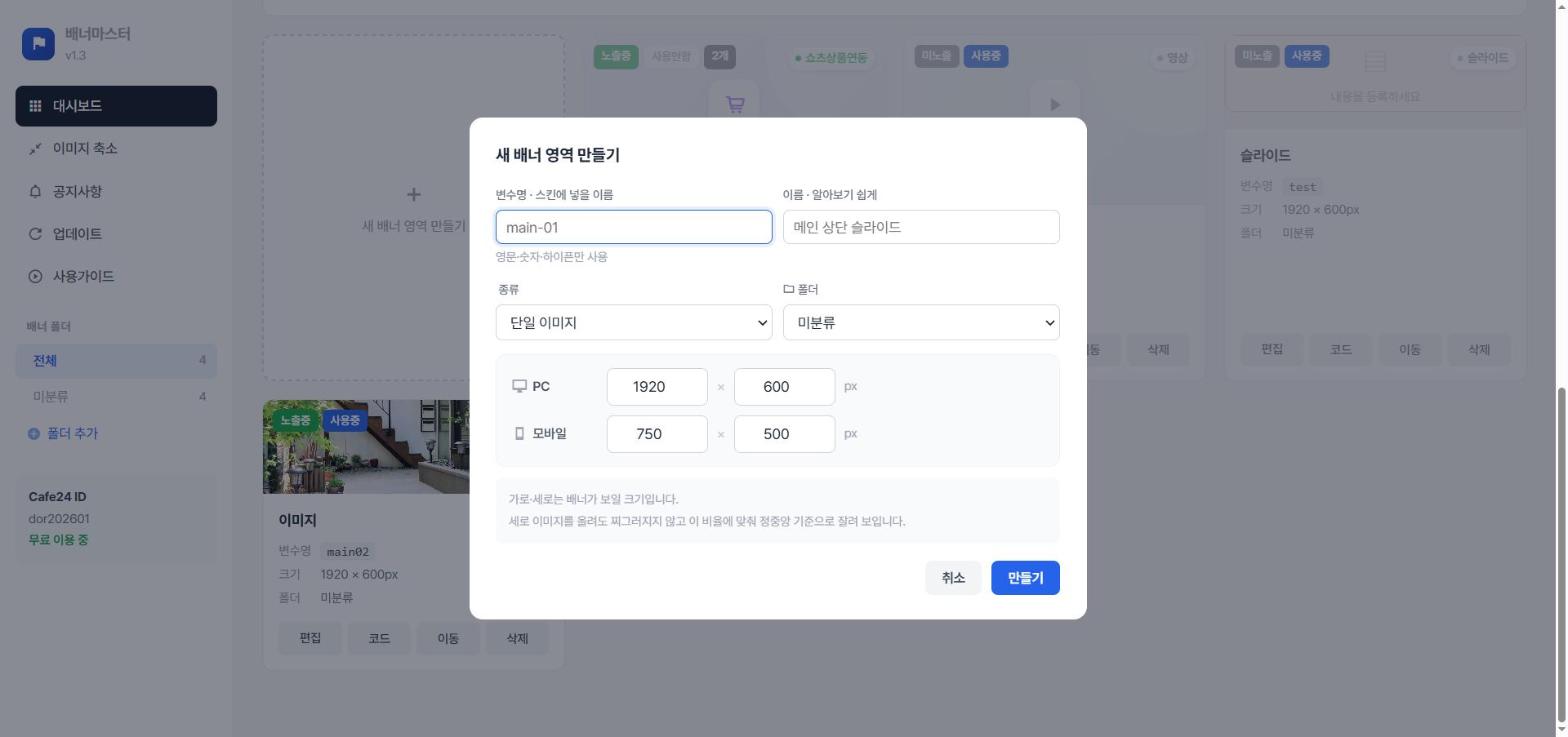This screenshot has height=737, width=1568.
Task: Click 삭제 on the 이미지 card
Action: [517, 638]
